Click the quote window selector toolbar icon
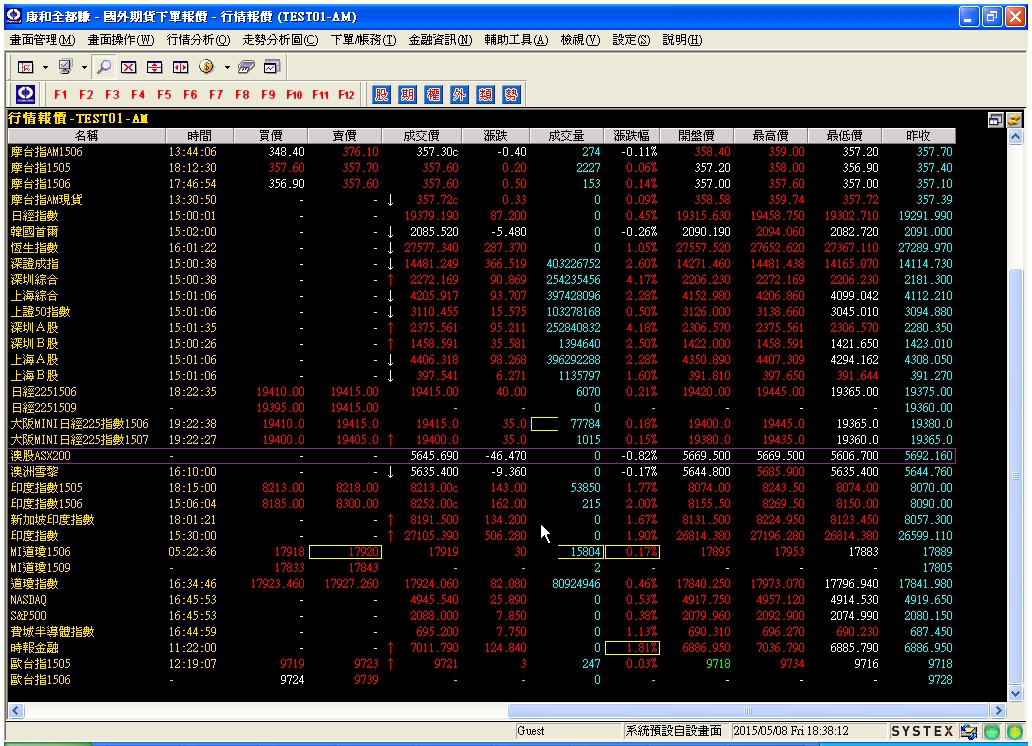1032x746 pixels. click(x=26, y=67)
